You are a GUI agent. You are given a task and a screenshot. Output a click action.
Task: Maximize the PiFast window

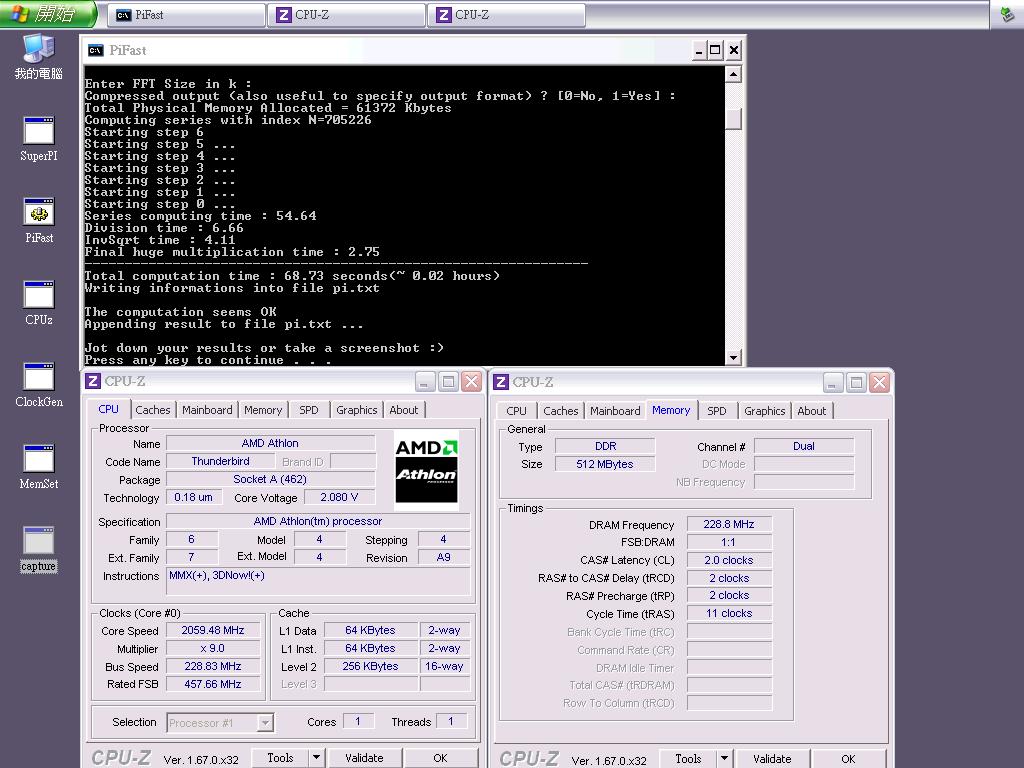tap(716, 50)
